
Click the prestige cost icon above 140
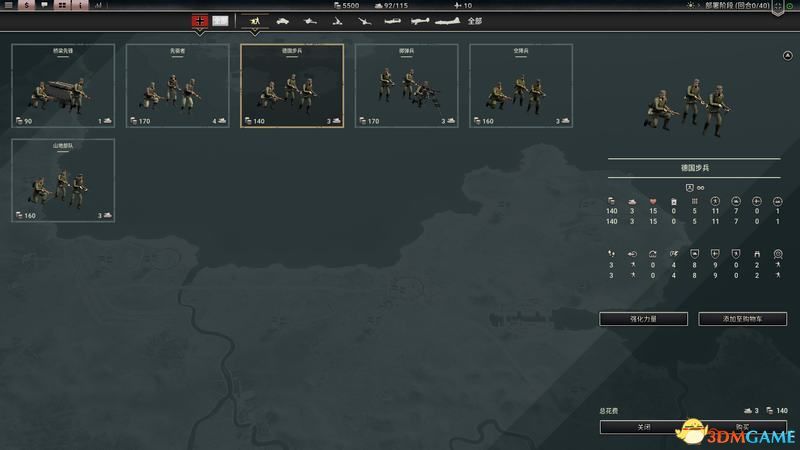click(611, 202)
